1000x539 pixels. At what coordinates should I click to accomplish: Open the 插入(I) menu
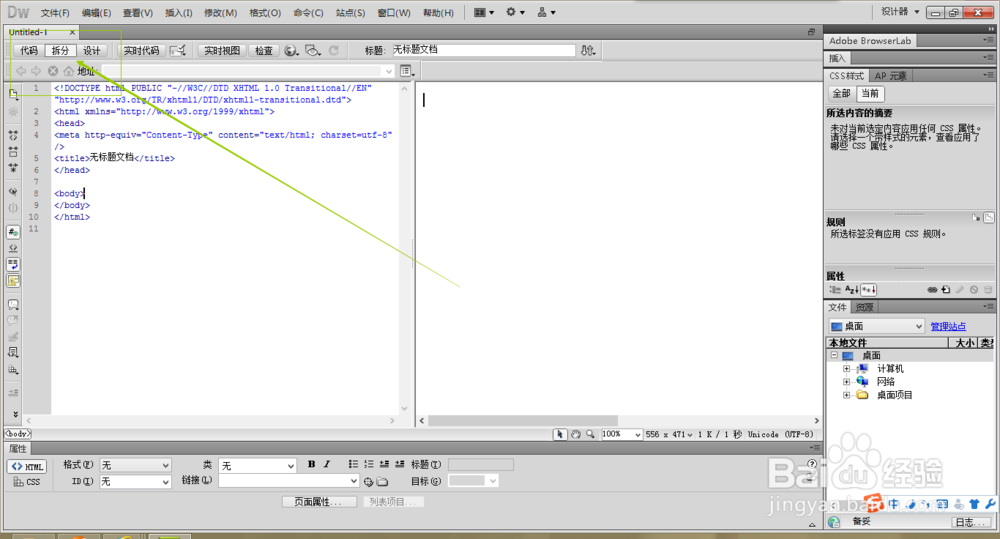tap(179, 13)
